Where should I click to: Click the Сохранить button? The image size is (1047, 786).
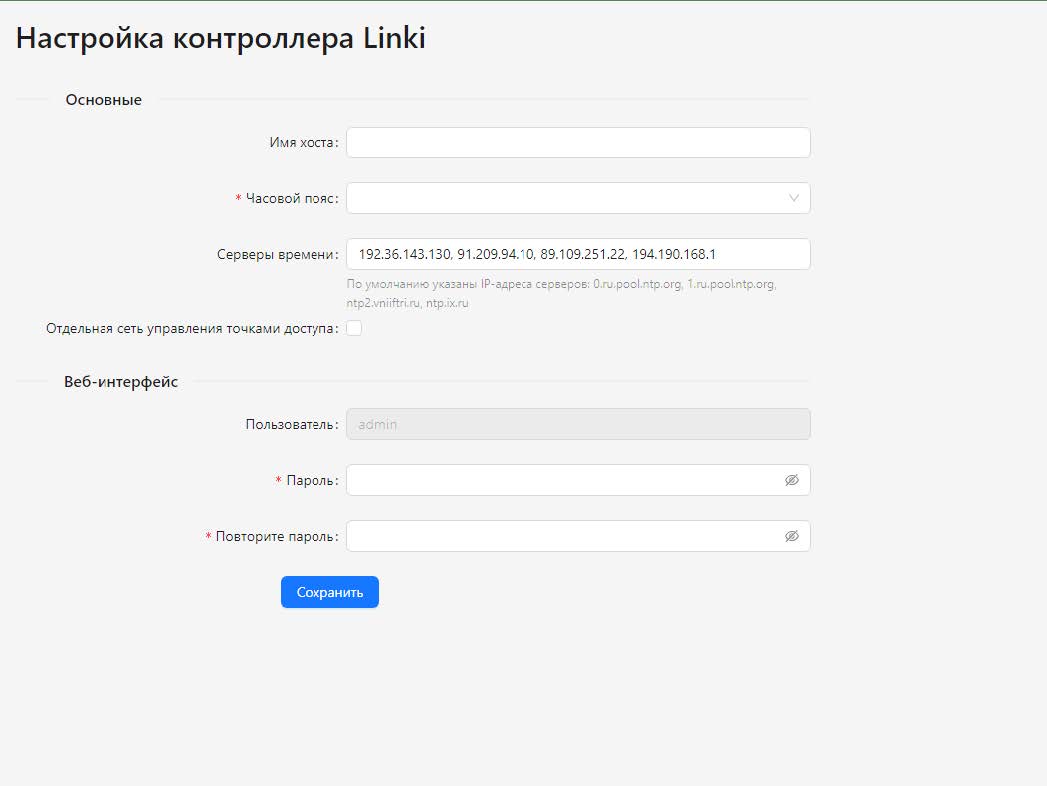click(330, 592)
